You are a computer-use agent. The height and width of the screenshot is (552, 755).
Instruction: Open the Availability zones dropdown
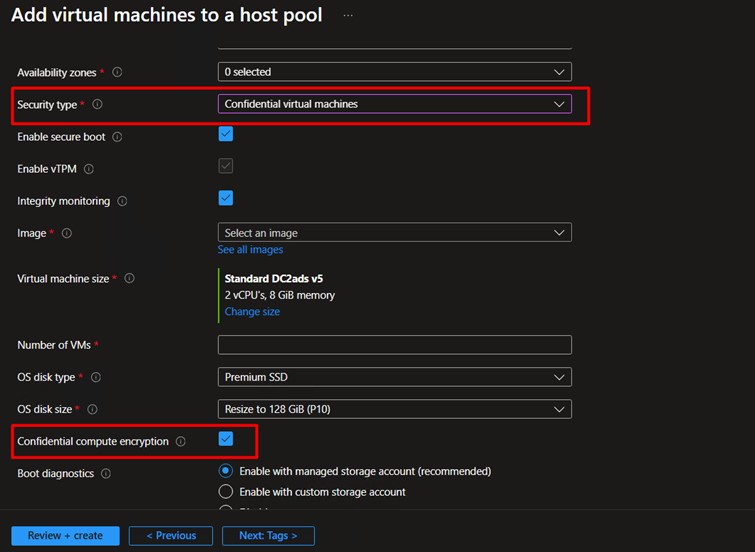pos(394,72)
